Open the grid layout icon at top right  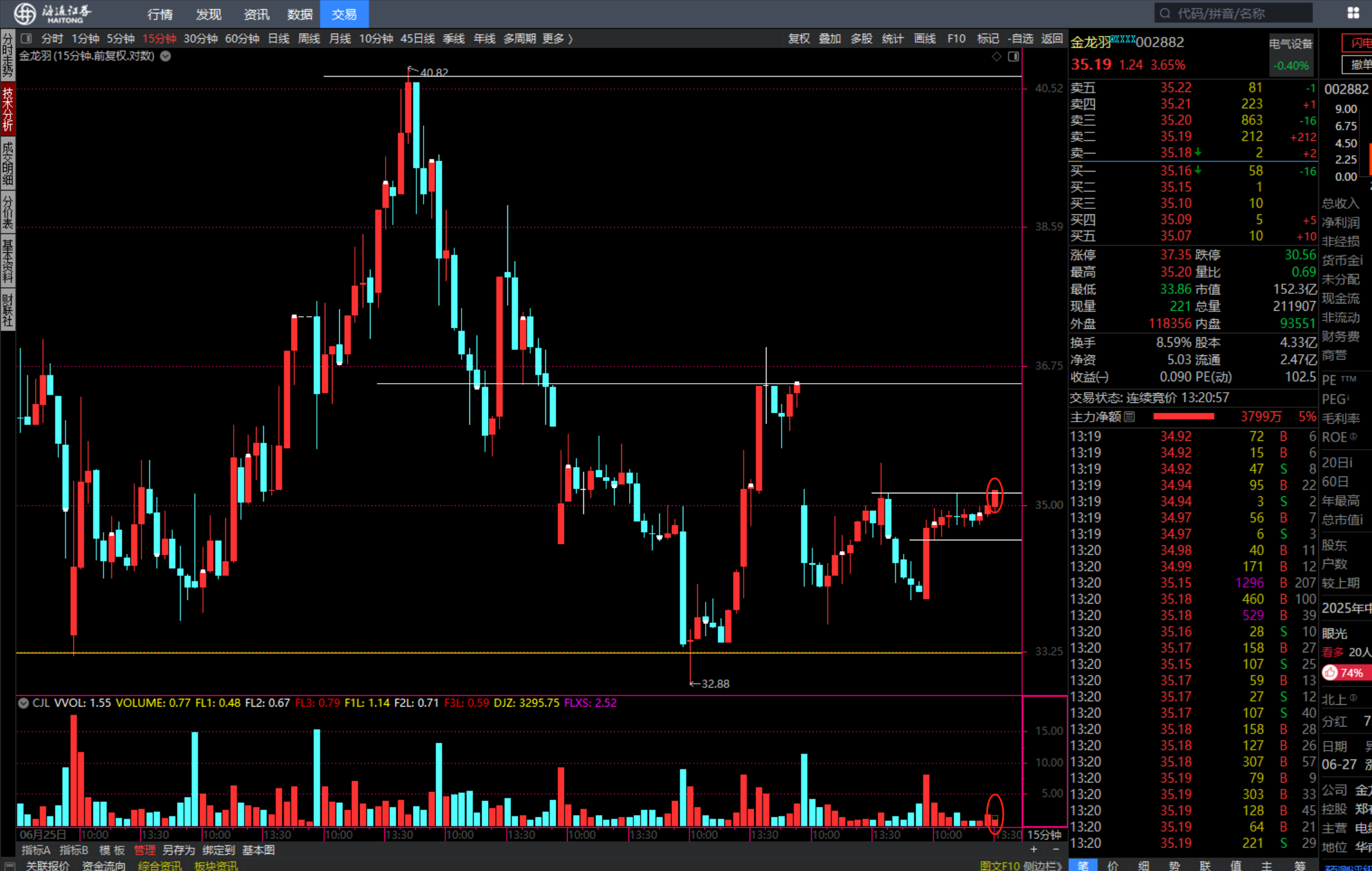1353,13
